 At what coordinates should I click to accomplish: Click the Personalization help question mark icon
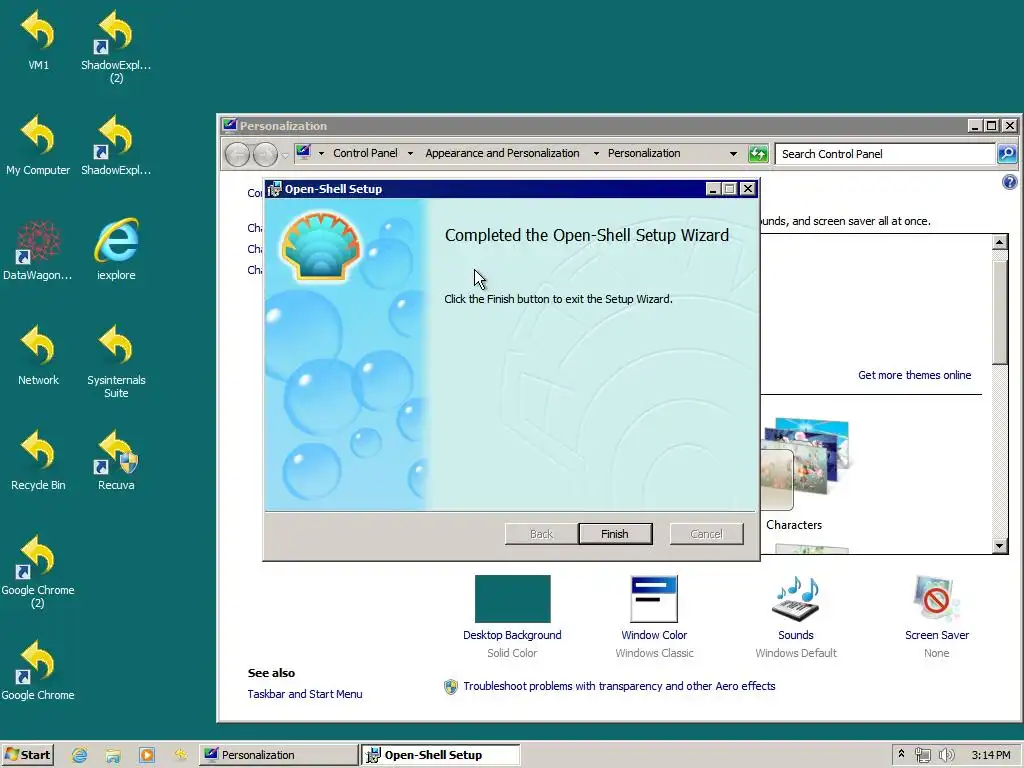1009,182
